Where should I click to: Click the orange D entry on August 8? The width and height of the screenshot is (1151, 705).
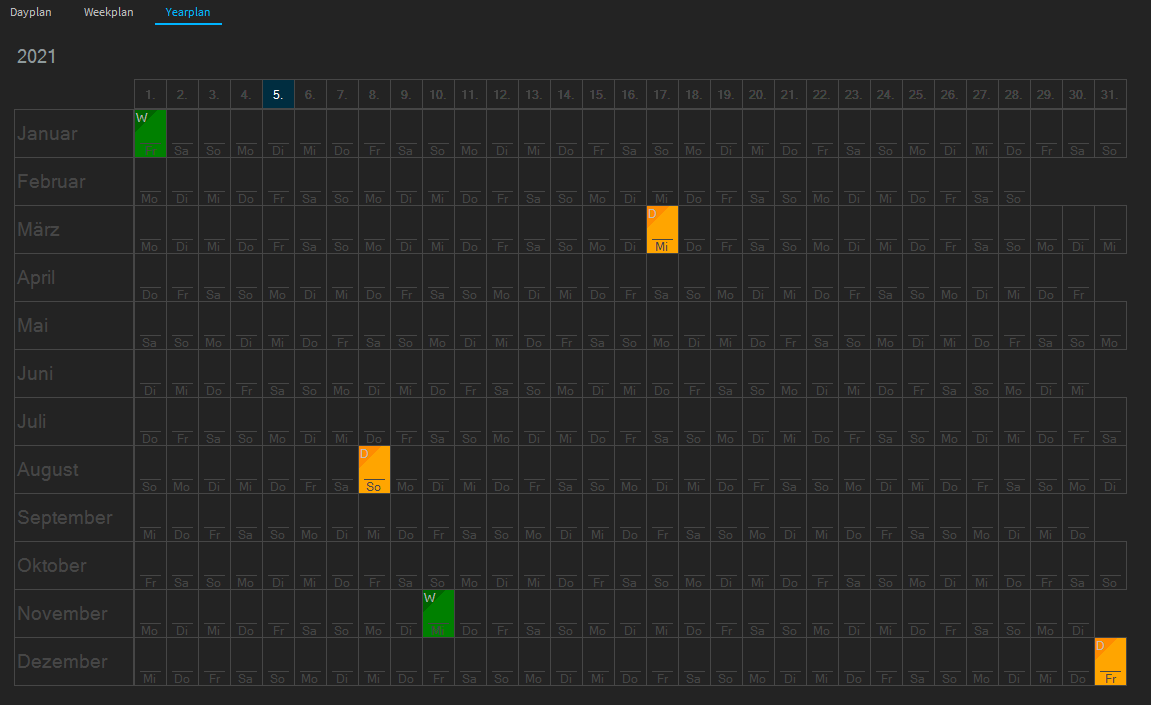pos(374,470)
